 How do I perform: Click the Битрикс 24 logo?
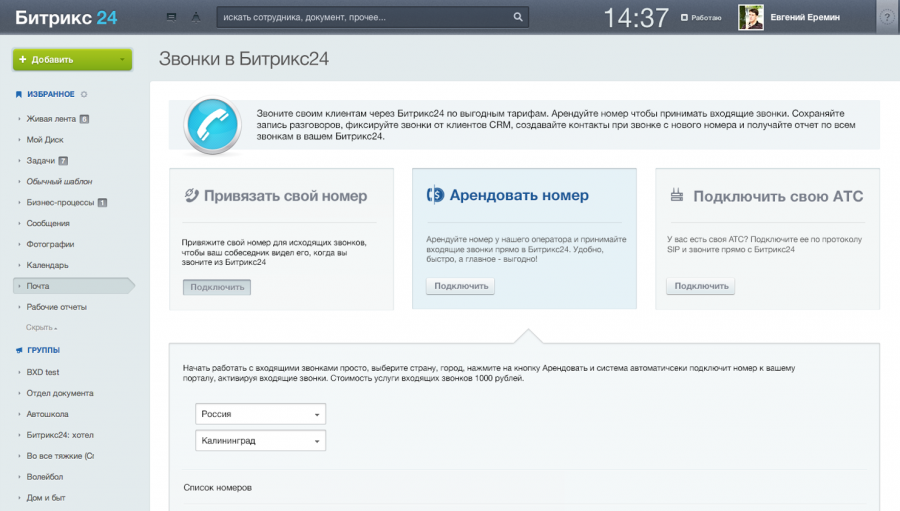coord(66,17)
